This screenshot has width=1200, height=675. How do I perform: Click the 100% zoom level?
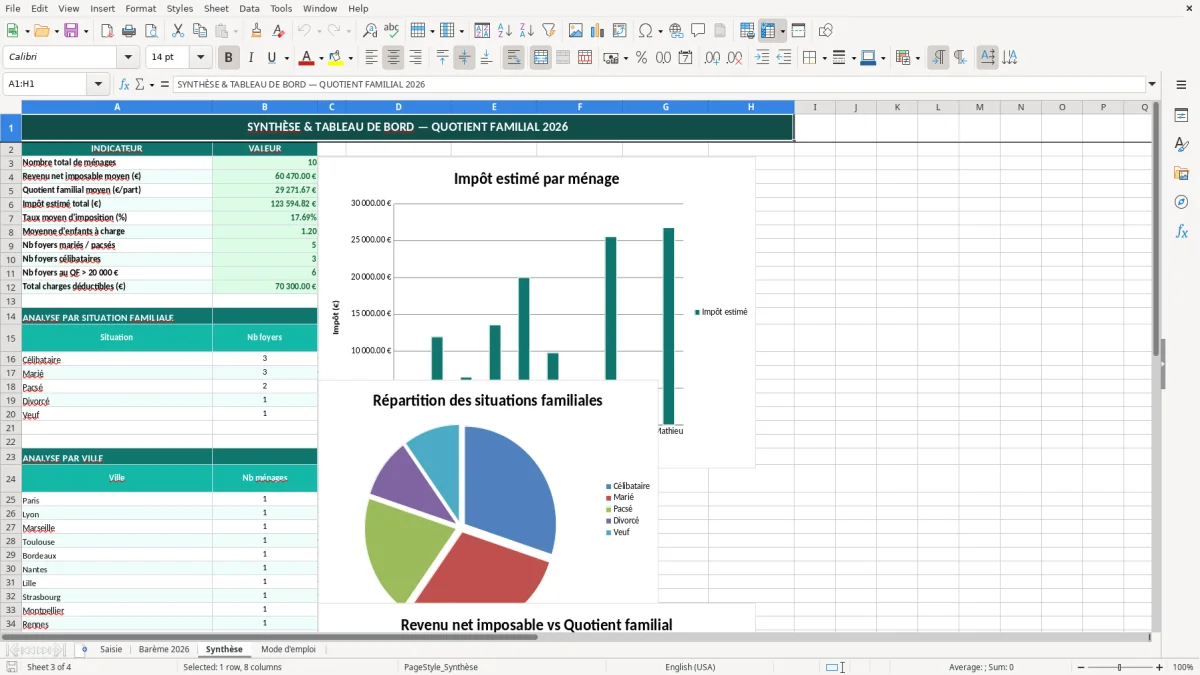[1182, 667]
